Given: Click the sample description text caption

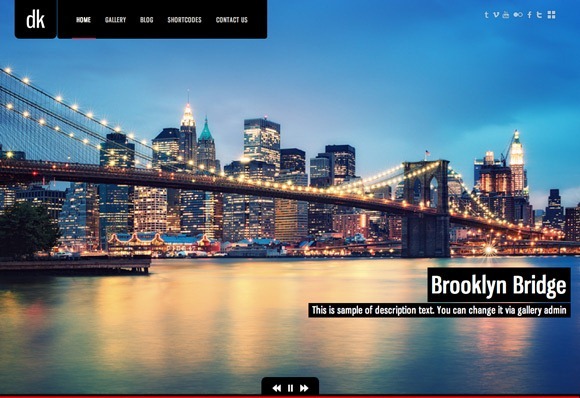Looking at the screenshot, I should [439, 310].
